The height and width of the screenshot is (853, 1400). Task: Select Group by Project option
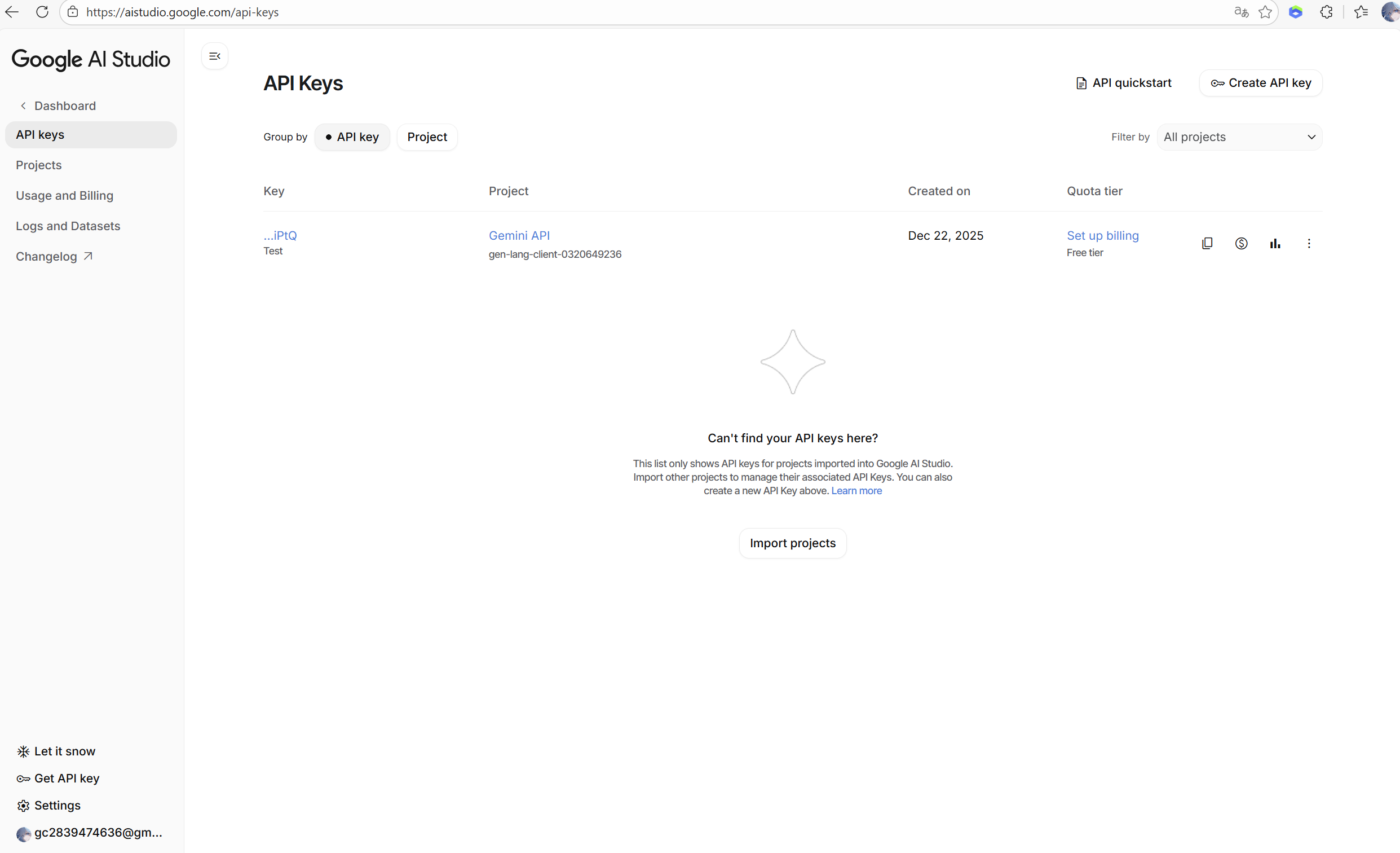tap(427, 137)
